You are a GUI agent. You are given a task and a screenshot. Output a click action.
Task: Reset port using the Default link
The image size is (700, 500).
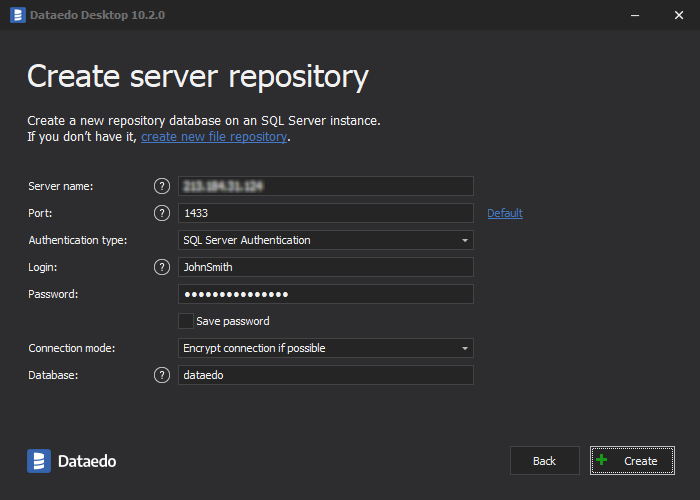coord(505,213)
